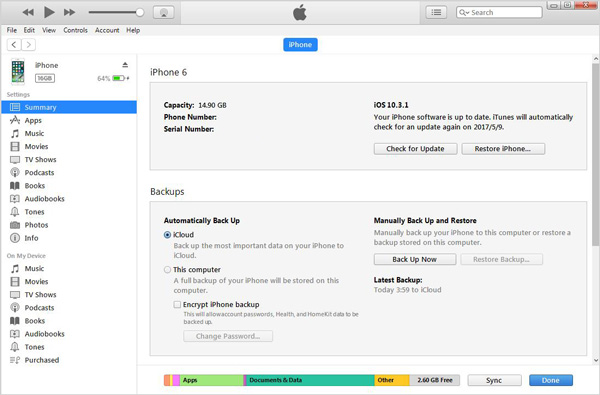Click Music icon under On My Device
The image size is (600, 395).
[x=15, y=269]
